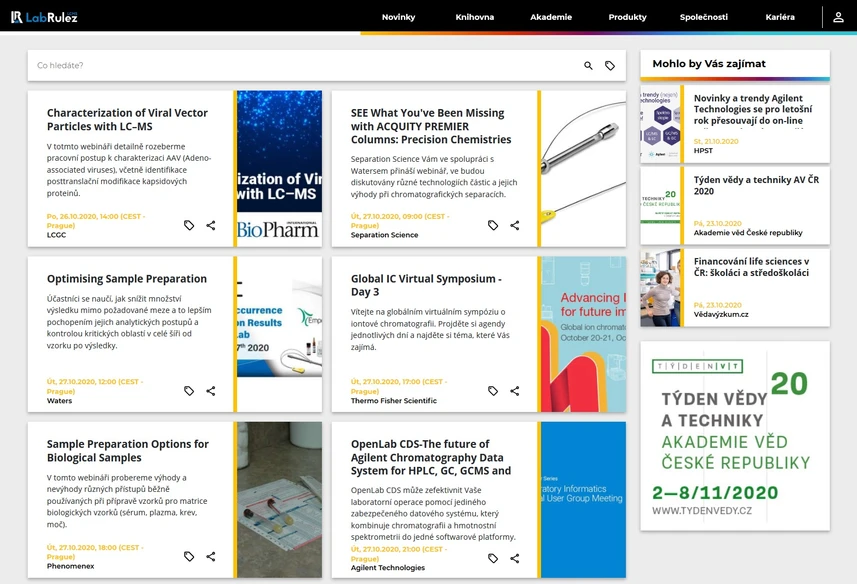Viewport: 857px width, 584px height.
Task: Open 'Optimising Sample Preparation' title
Action: click(x=127, y=279)
